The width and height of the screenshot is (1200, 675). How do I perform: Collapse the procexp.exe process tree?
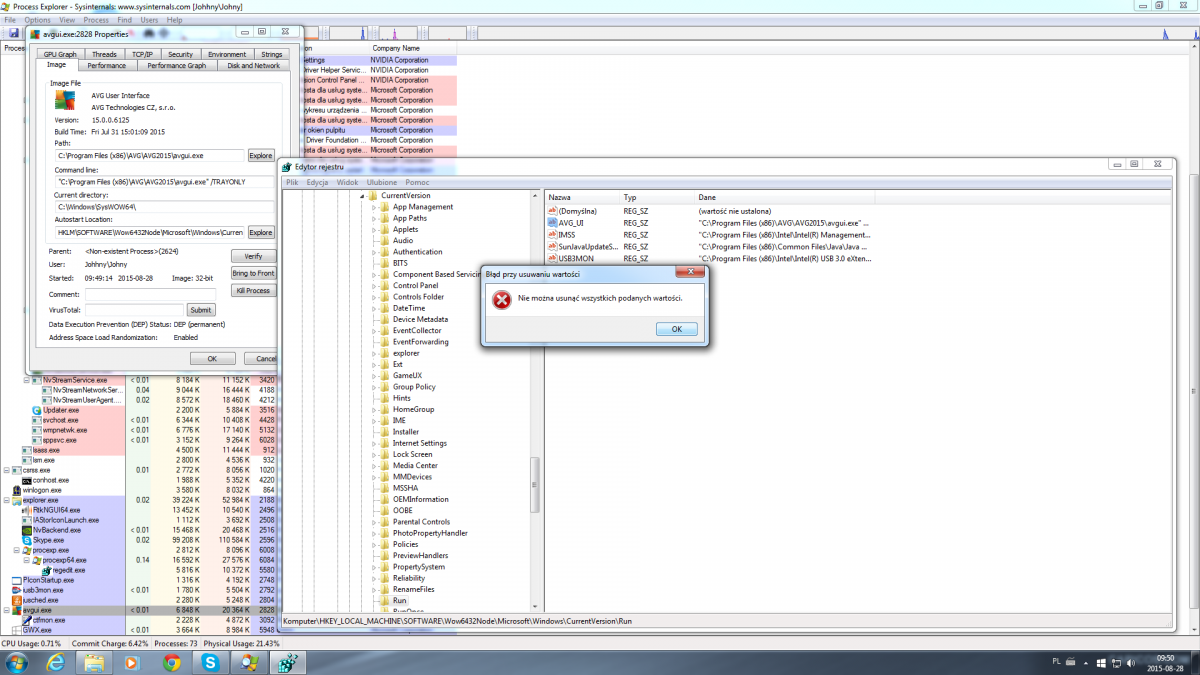[x=17, y=550]
